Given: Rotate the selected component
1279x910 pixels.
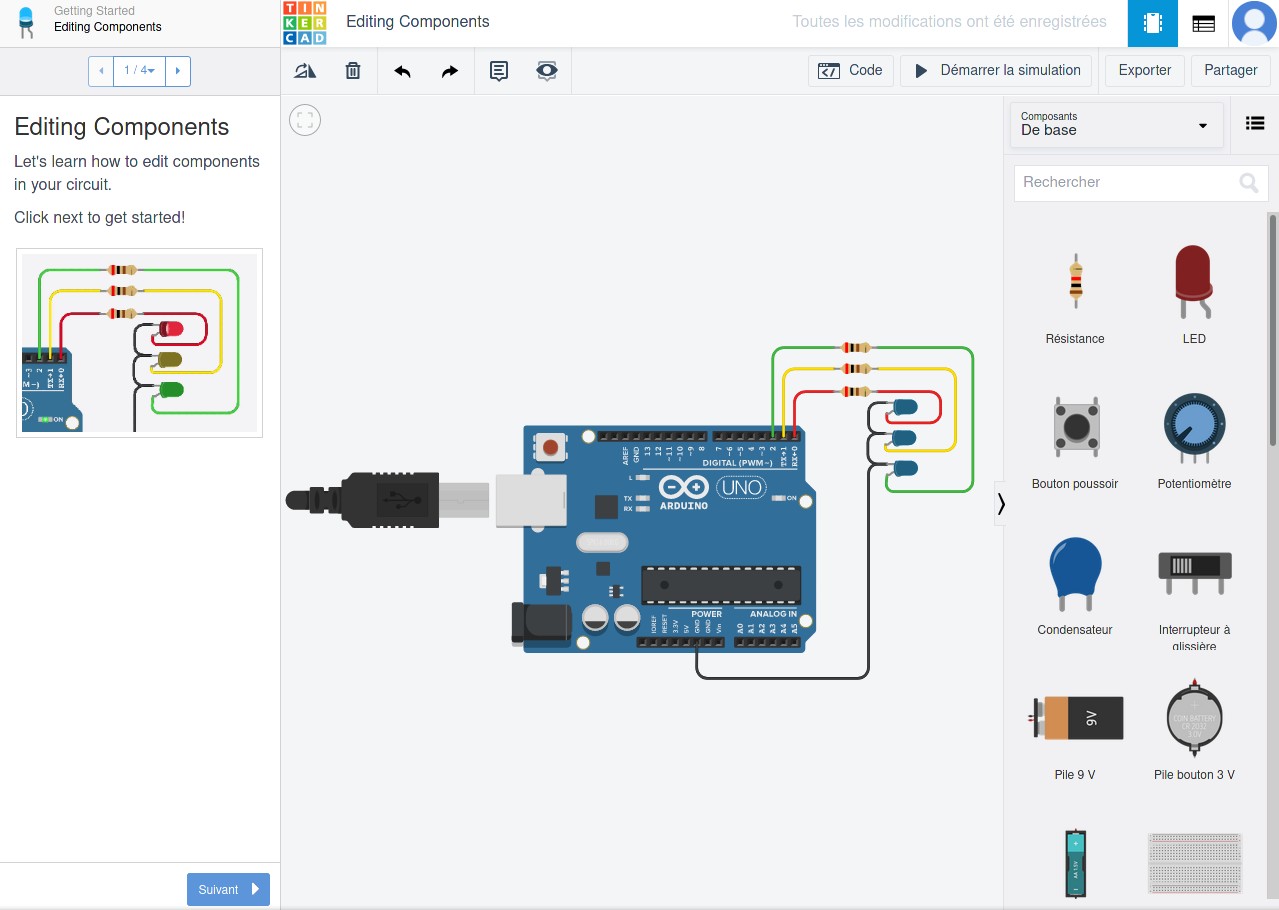Looking at the screenshot, I should (x=305, y=71).
